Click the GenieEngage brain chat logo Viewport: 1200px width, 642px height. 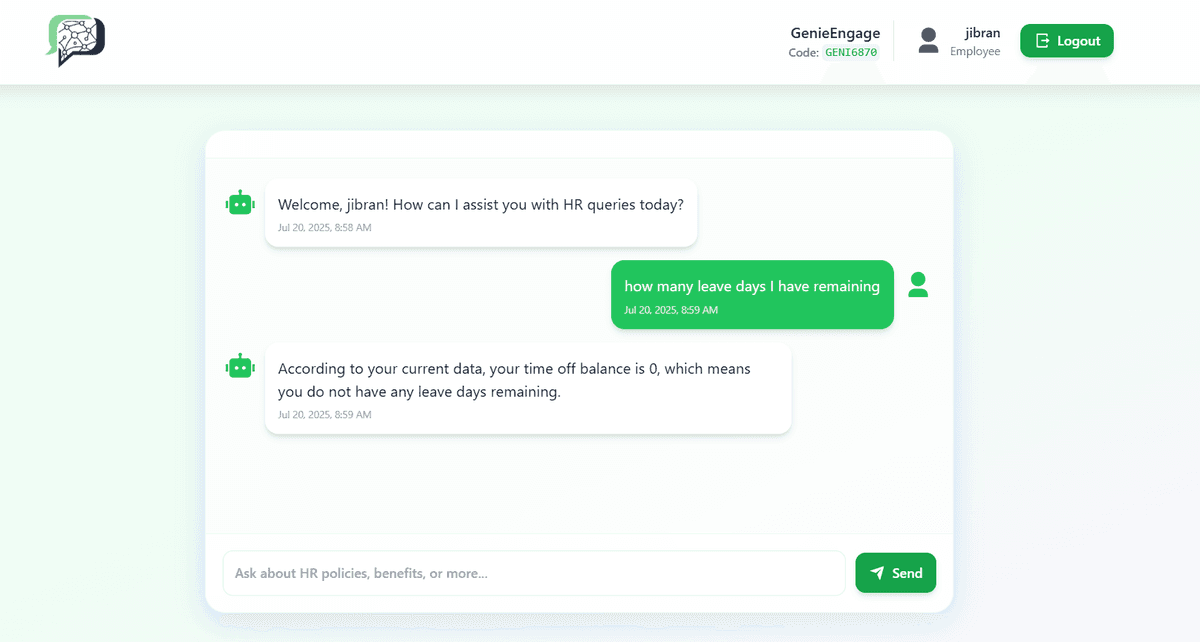pyautogui.click(x=76, y=41)
